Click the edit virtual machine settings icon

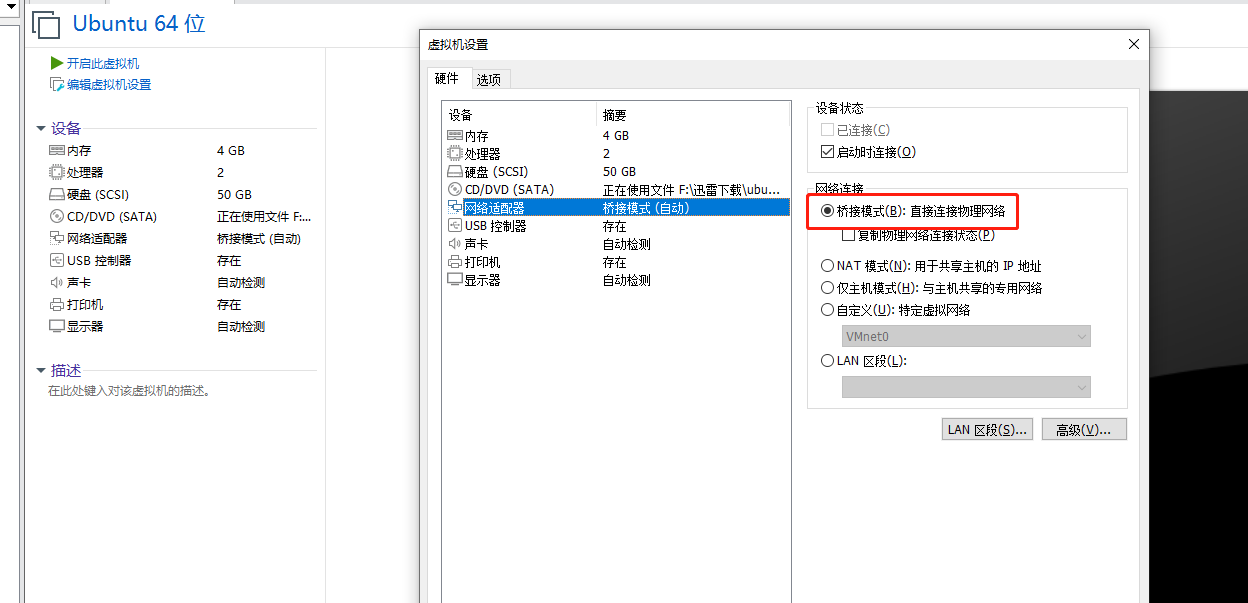tap(57, 85)
